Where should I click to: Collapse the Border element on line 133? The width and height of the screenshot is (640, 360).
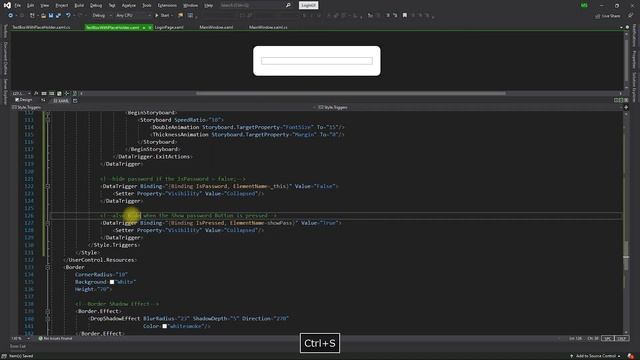(x=48, y=267)
